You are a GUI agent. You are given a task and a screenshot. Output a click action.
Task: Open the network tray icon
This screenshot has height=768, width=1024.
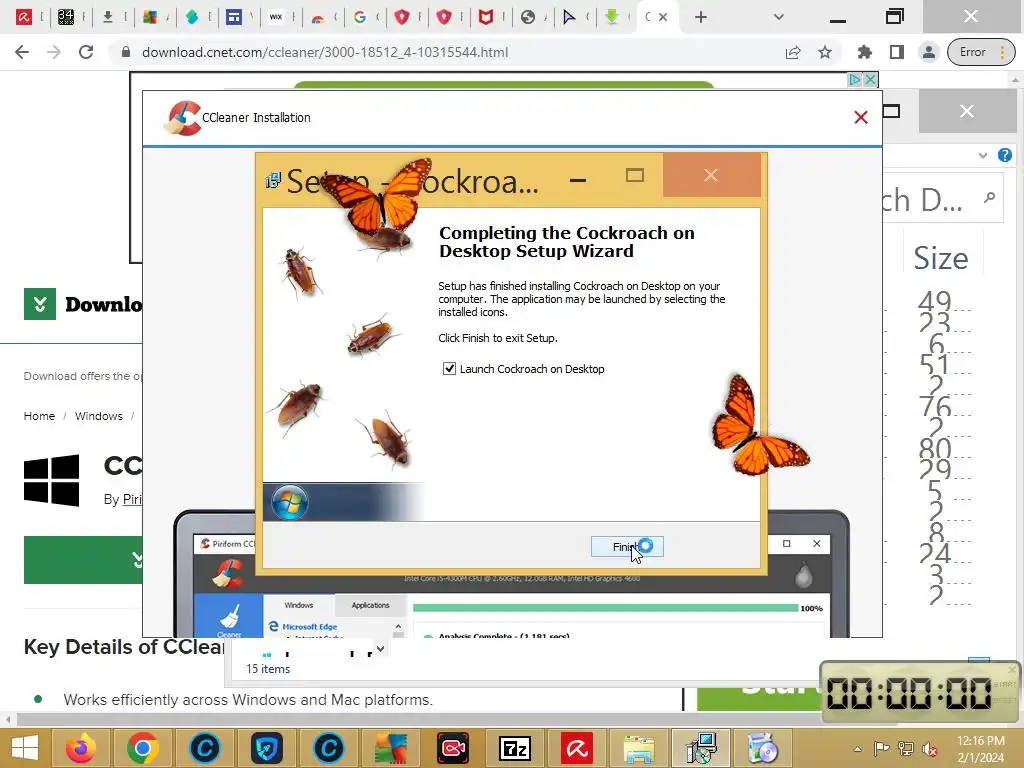(x=906, y=749)
